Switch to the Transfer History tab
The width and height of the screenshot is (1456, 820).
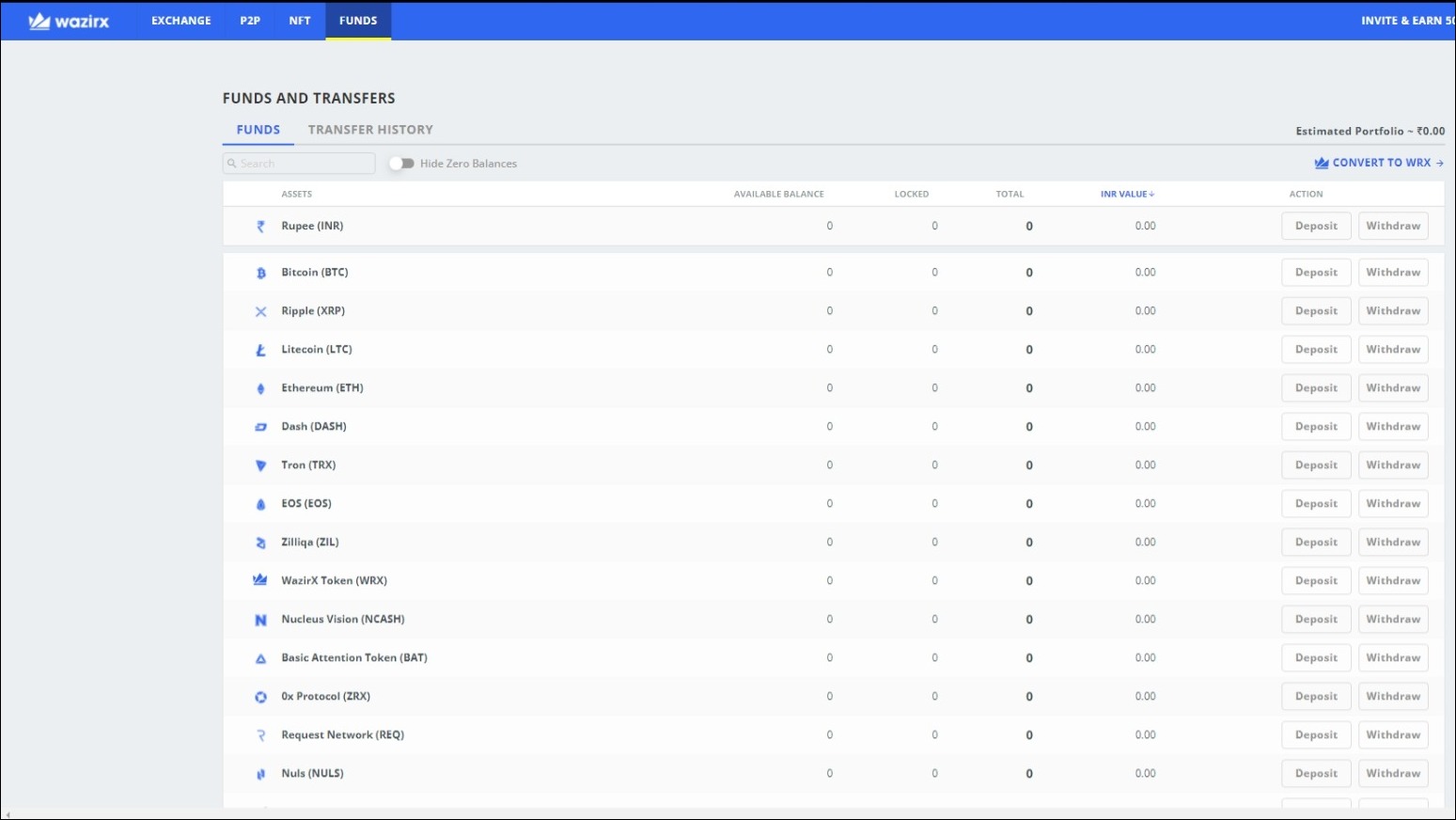(x=370, y=130)
